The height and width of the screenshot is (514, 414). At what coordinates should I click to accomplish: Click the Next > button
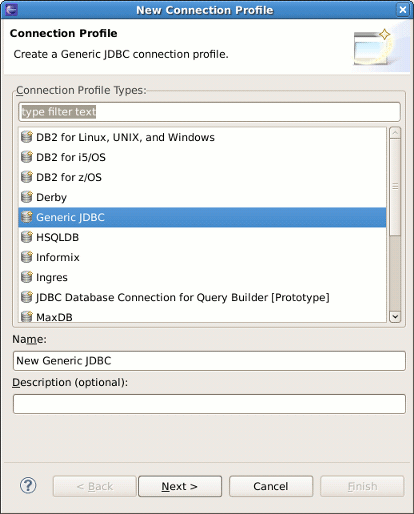coord(180,486)
